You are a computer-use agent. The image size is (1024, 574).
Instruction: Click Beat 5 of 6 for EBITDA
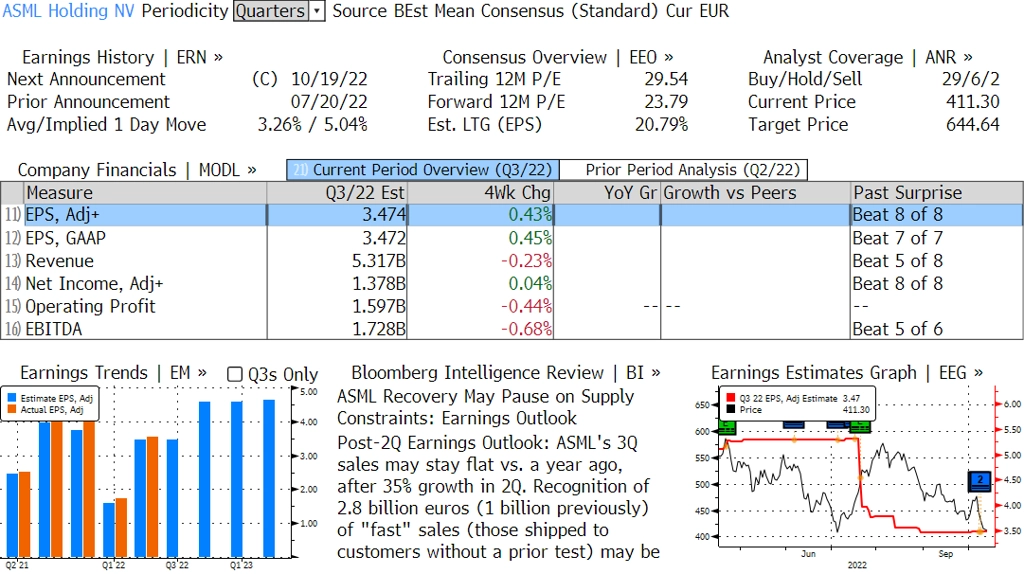897,329
